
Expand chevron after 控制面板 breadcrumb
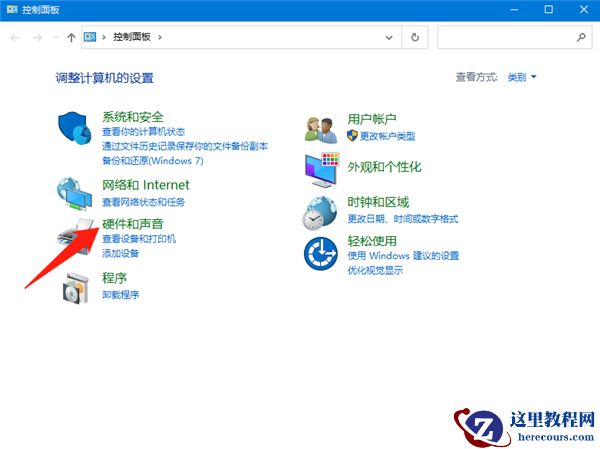click(x=160, y=37)
